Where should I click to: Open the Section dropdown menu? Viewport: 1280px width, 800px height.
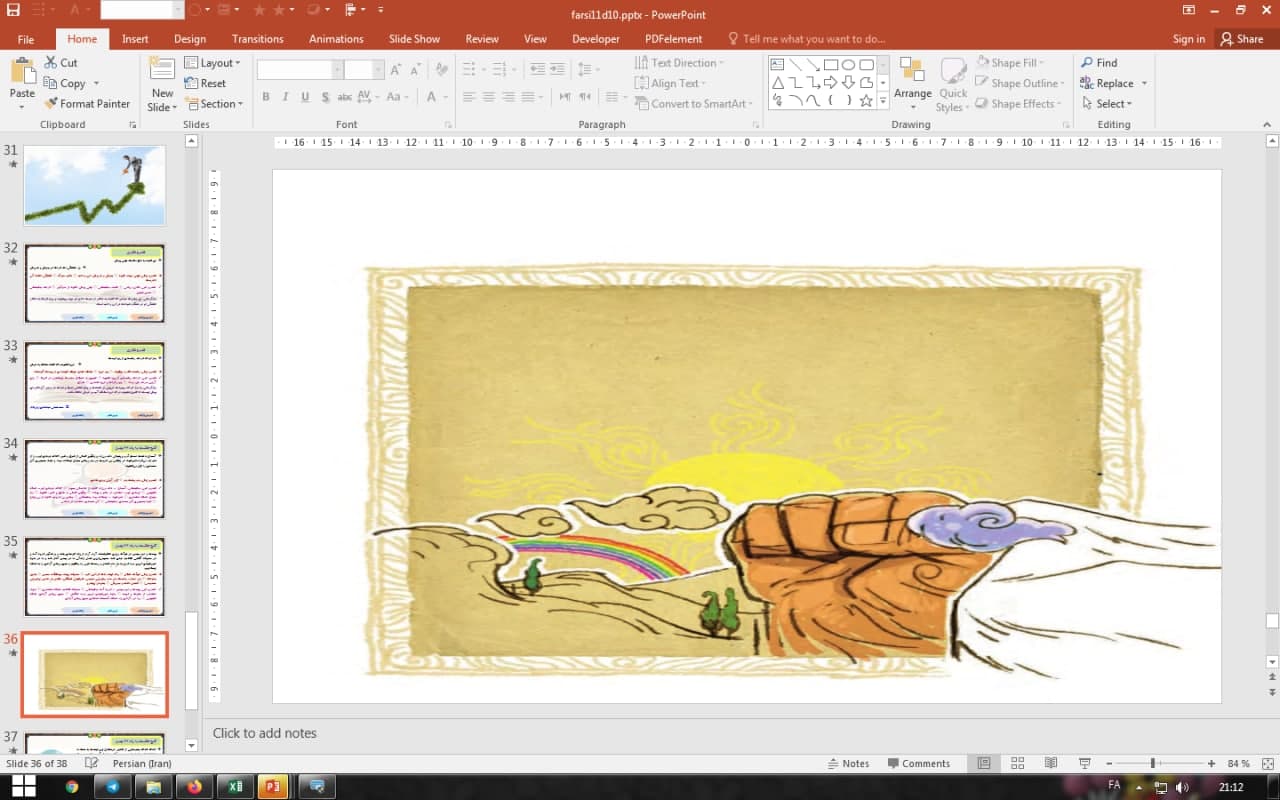click(x=215, y=104)
